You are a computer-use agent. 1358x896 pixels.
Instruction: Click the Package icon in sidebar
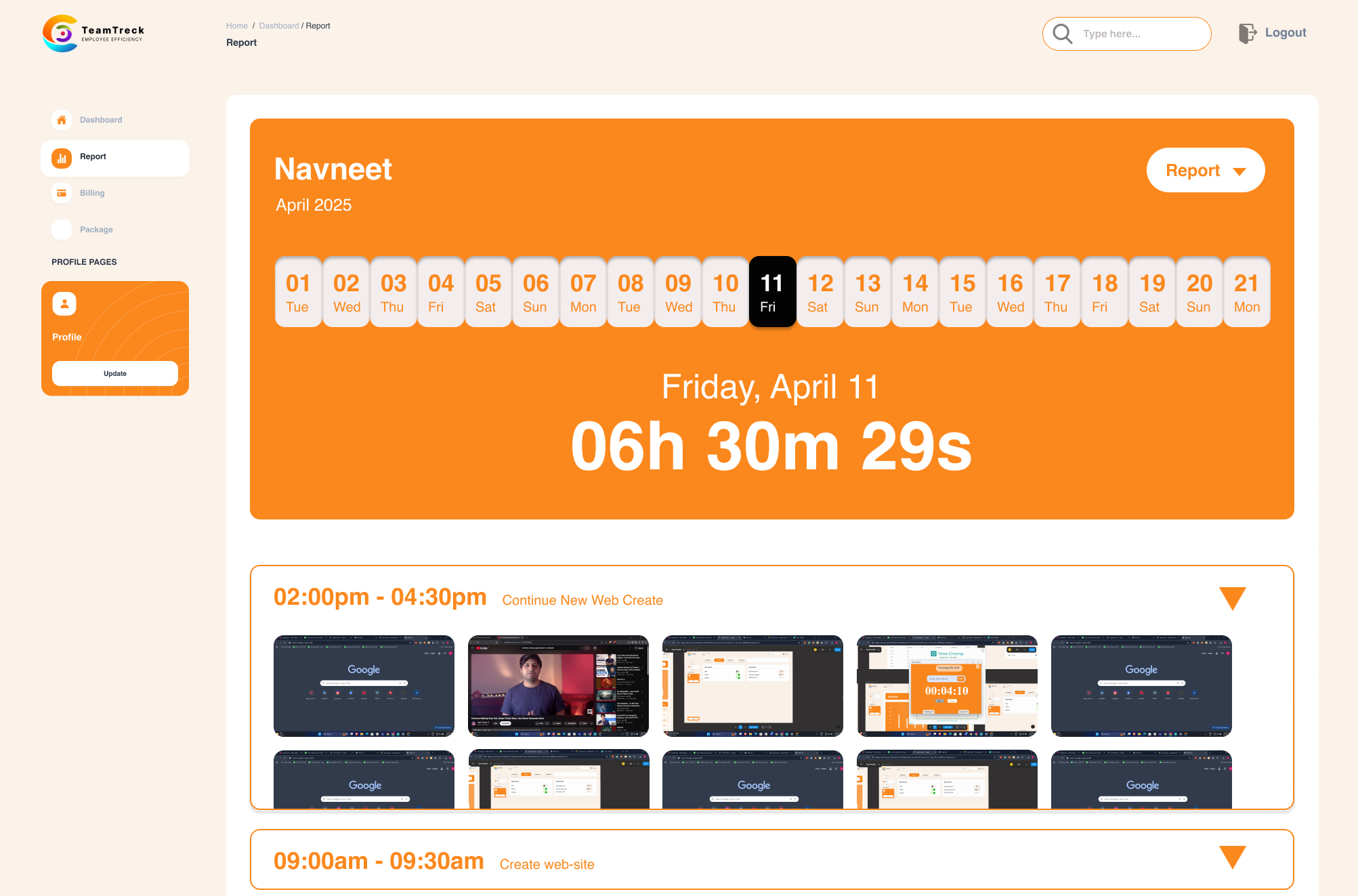[x=62, y=230]
